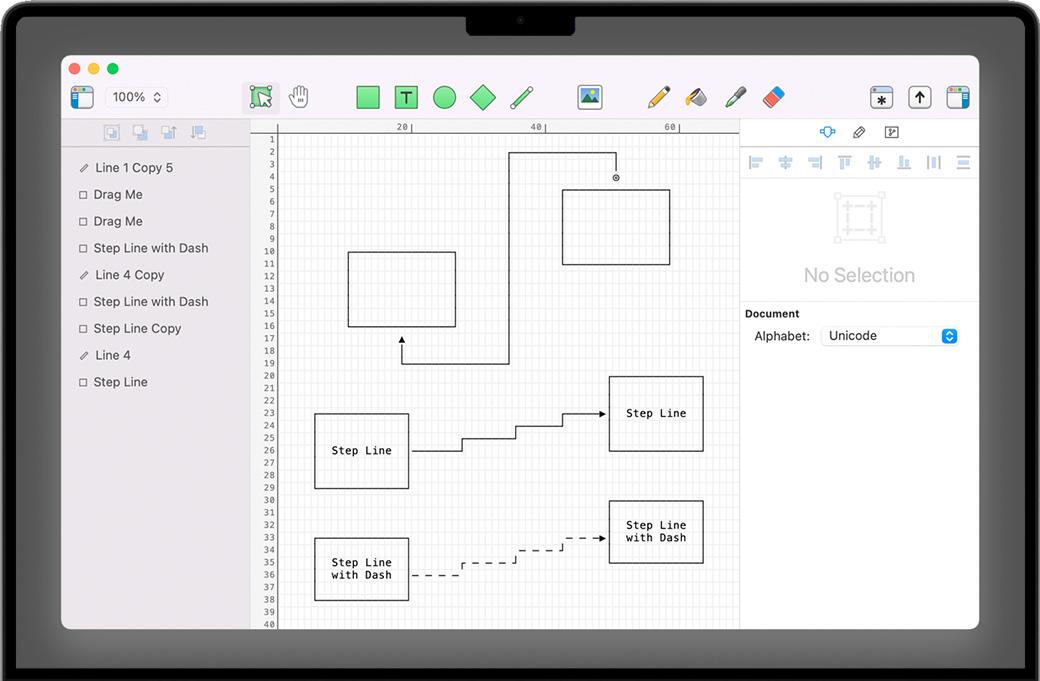
Task: Toggle the left sidebar panel icon
Action: point(82,97)
